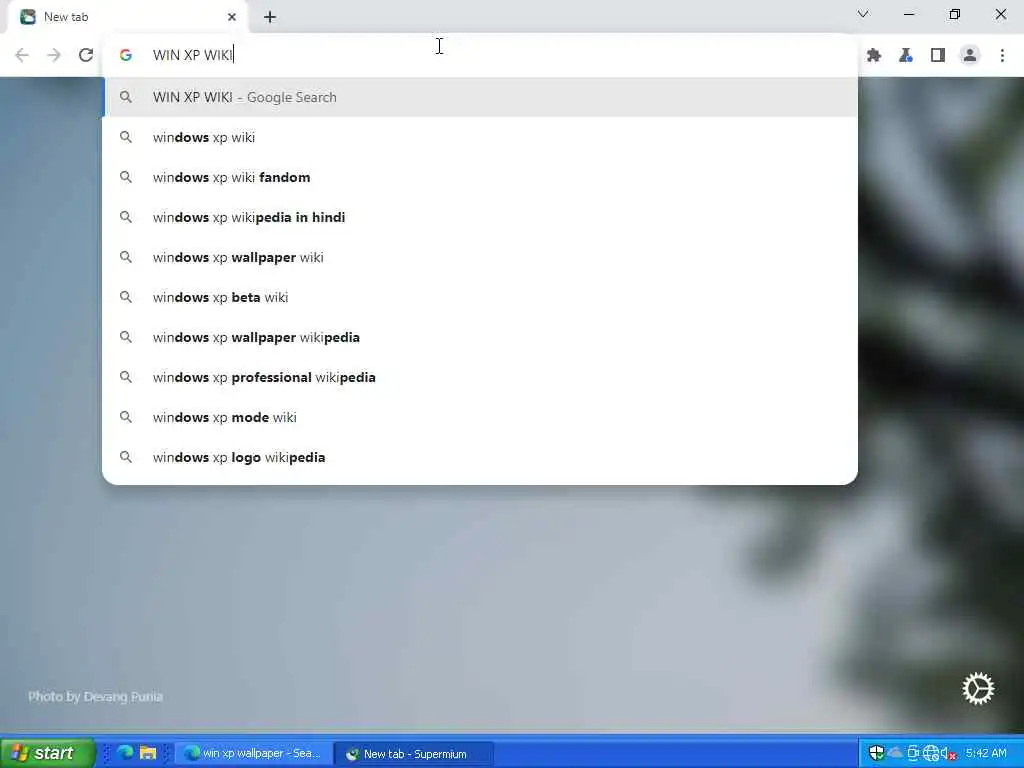The image size is (1024, 768).
Task: Click the display devices tray icon
Action: coord(913,753)
